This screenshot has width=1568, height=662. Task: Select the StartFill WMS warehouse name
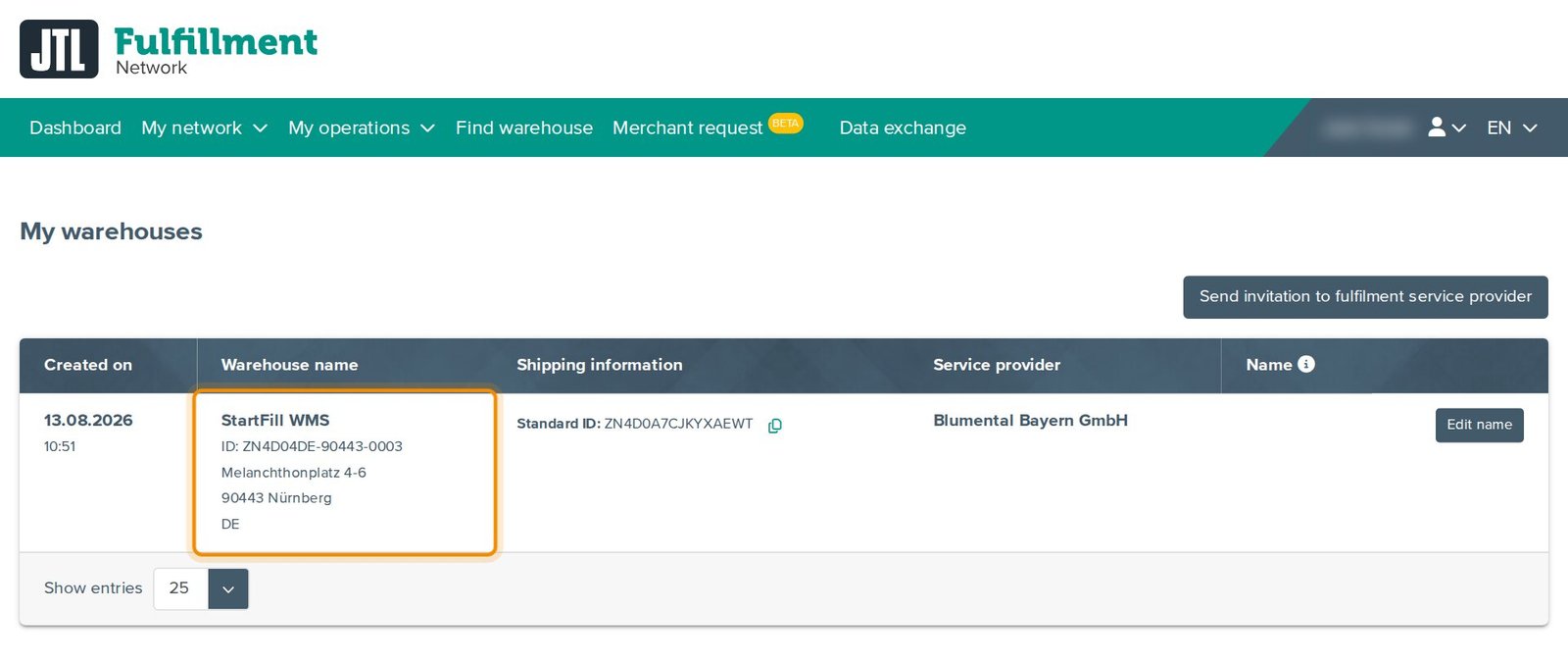tap(275, 420)
